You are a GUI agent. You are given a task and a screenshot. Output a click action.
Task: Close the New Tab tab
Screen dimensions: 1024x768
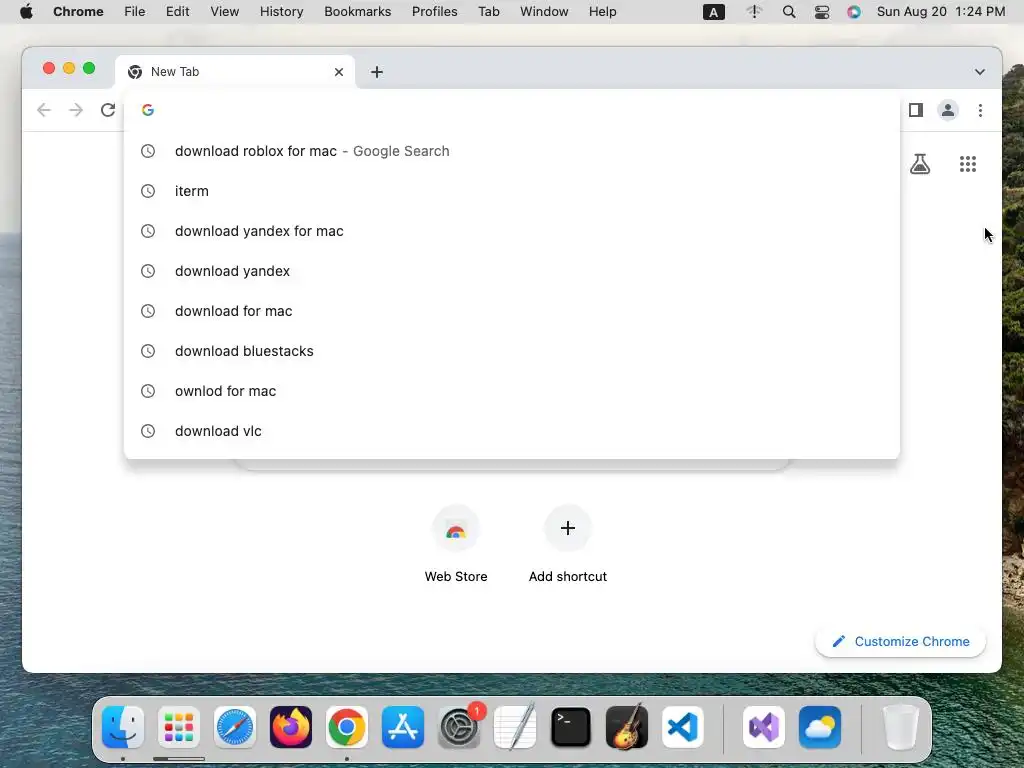338,72
